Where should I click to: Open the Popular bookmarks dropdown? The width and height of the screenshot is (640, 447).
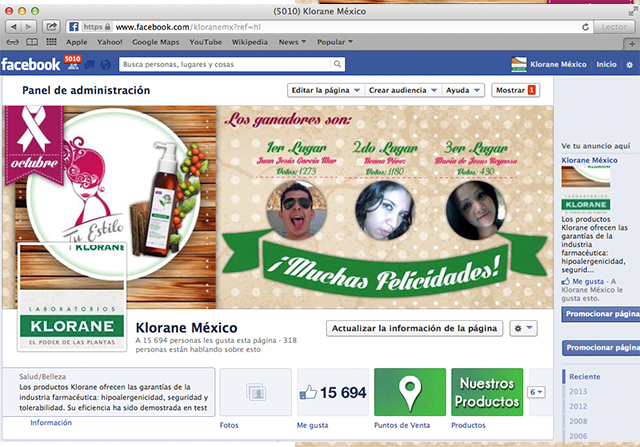[335, 42]
